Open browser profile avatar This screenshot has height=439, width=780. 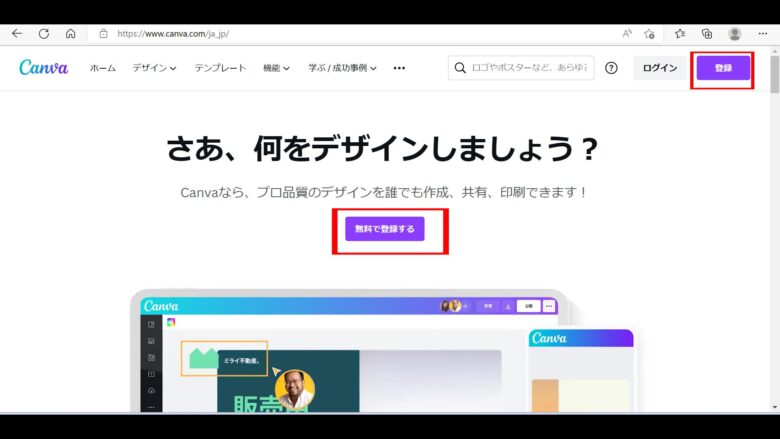[735, 34]
